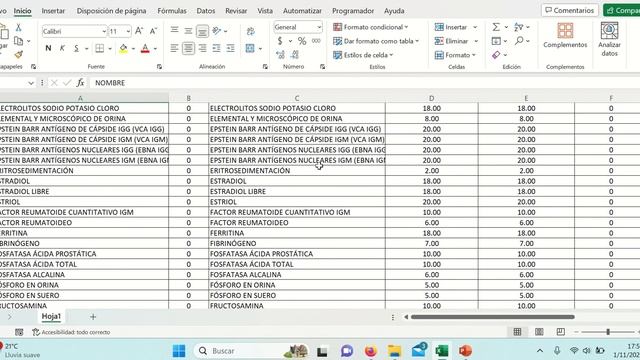Toggle underline formatting (S)

click(76, 49)
